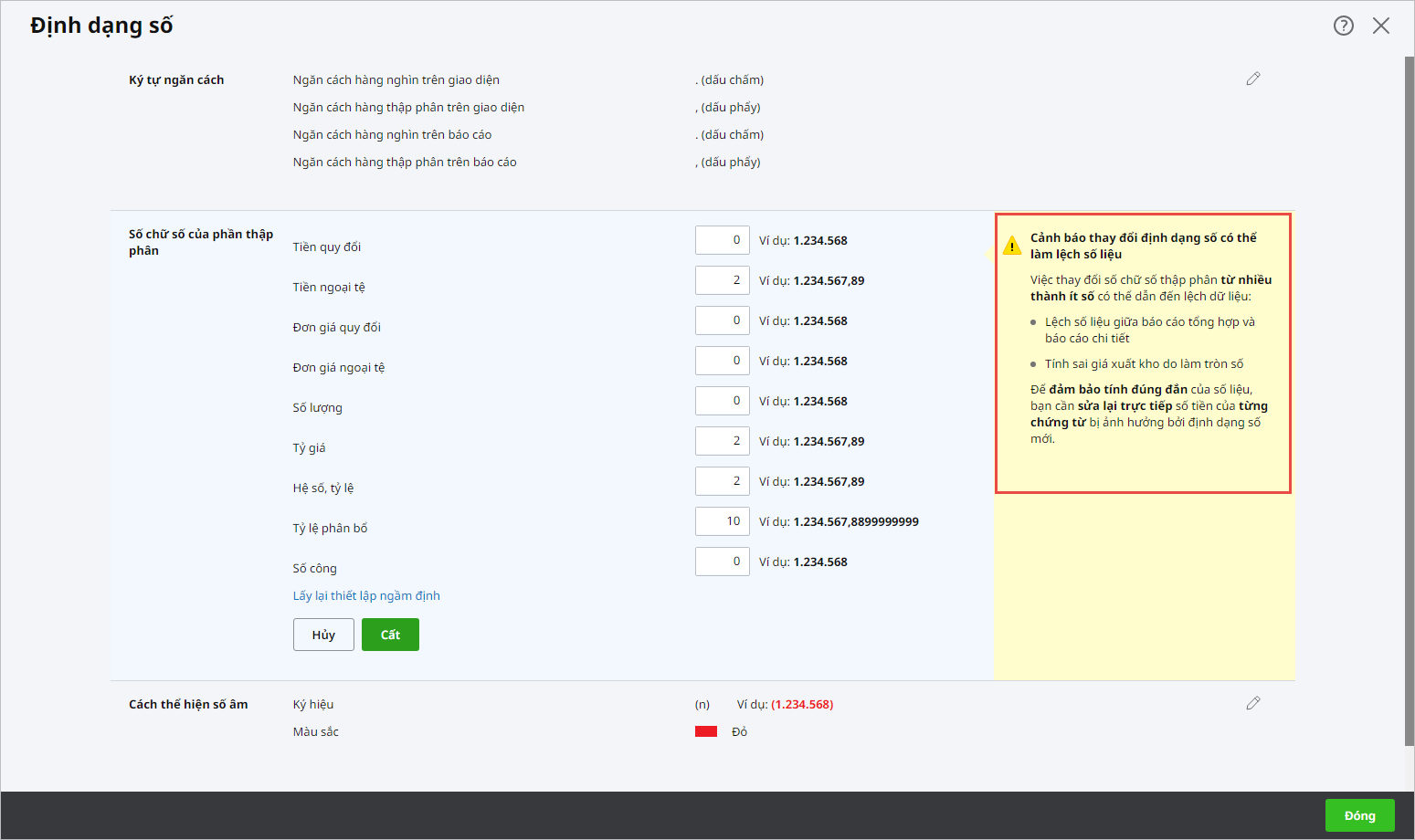1415x840 pixels.
Task: Select the Hệ số, tỷ lệ input
Action: coord(722,481)
